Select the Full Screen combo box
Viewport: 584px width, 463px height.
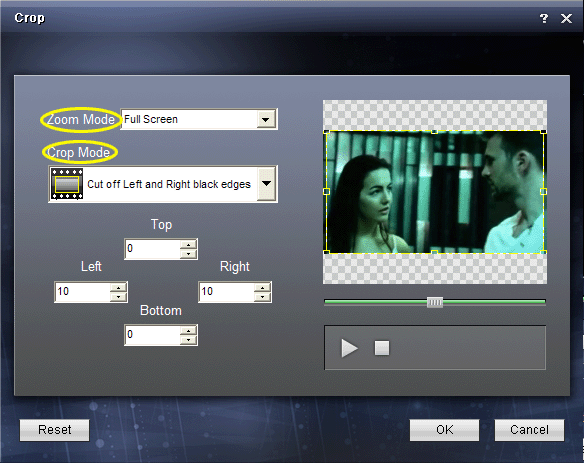[199, 119]
